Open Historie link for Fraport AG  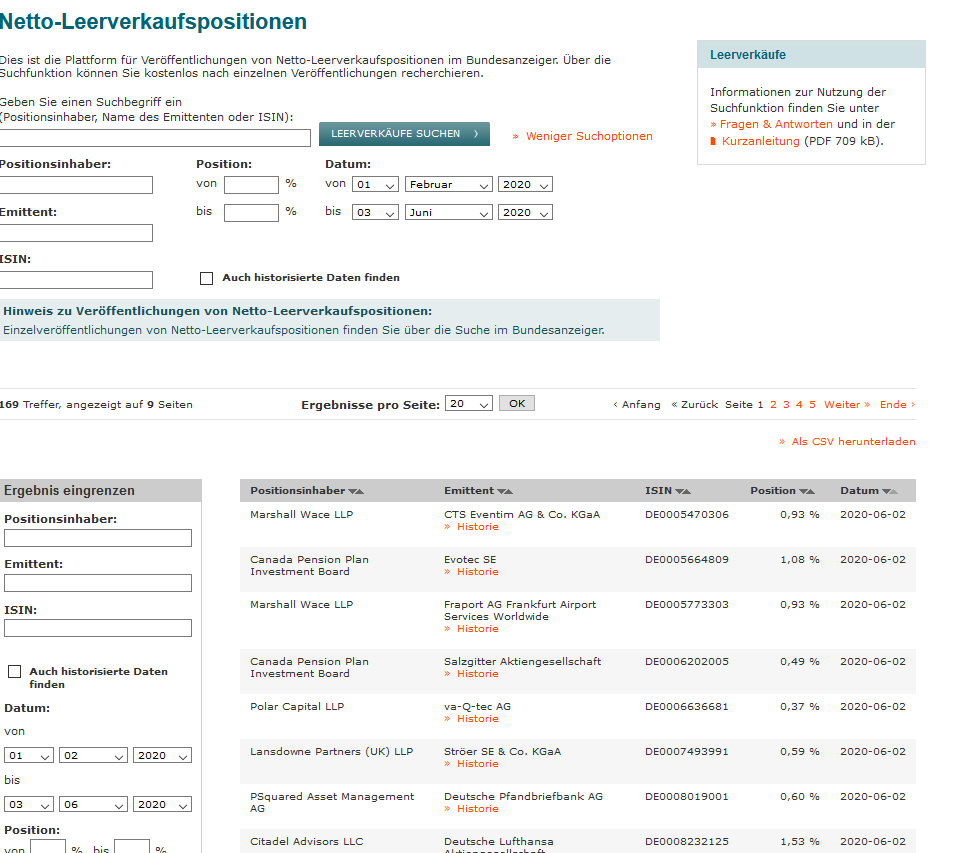[x=477, y=629]
